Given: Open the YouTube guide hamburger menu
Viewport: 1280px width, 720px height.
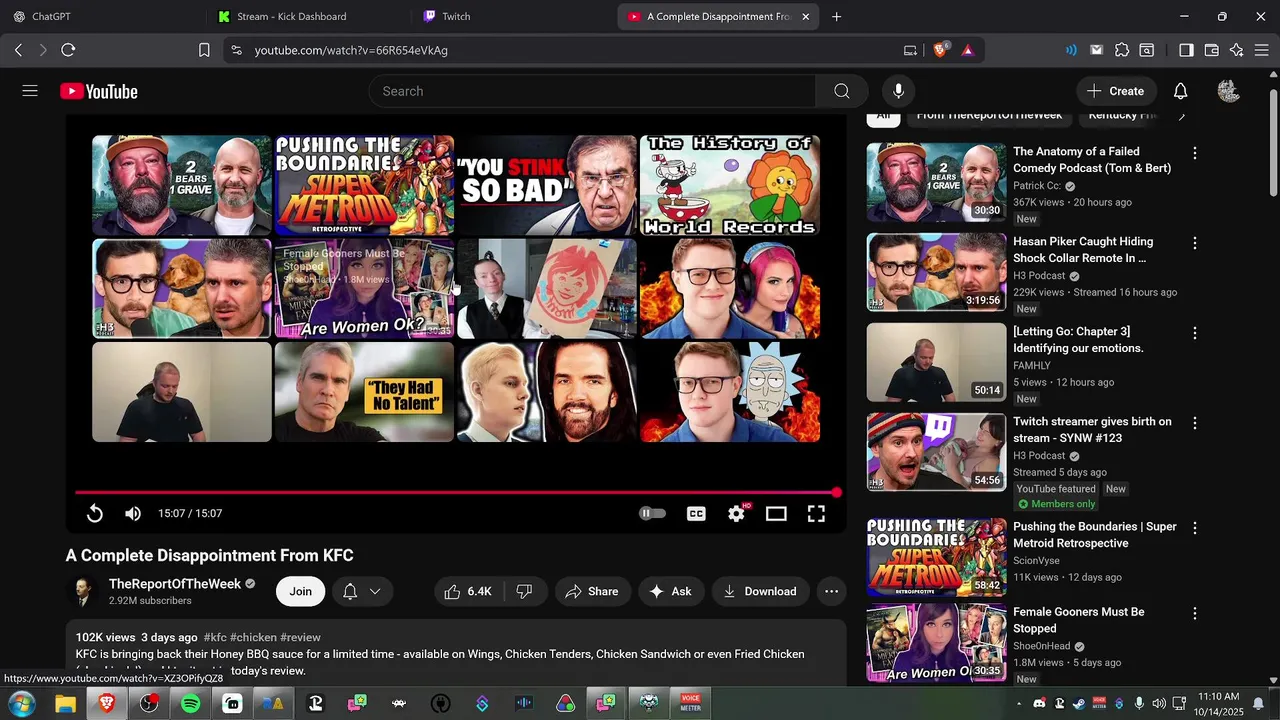Looking at the screenshot, I should [30, 91].
